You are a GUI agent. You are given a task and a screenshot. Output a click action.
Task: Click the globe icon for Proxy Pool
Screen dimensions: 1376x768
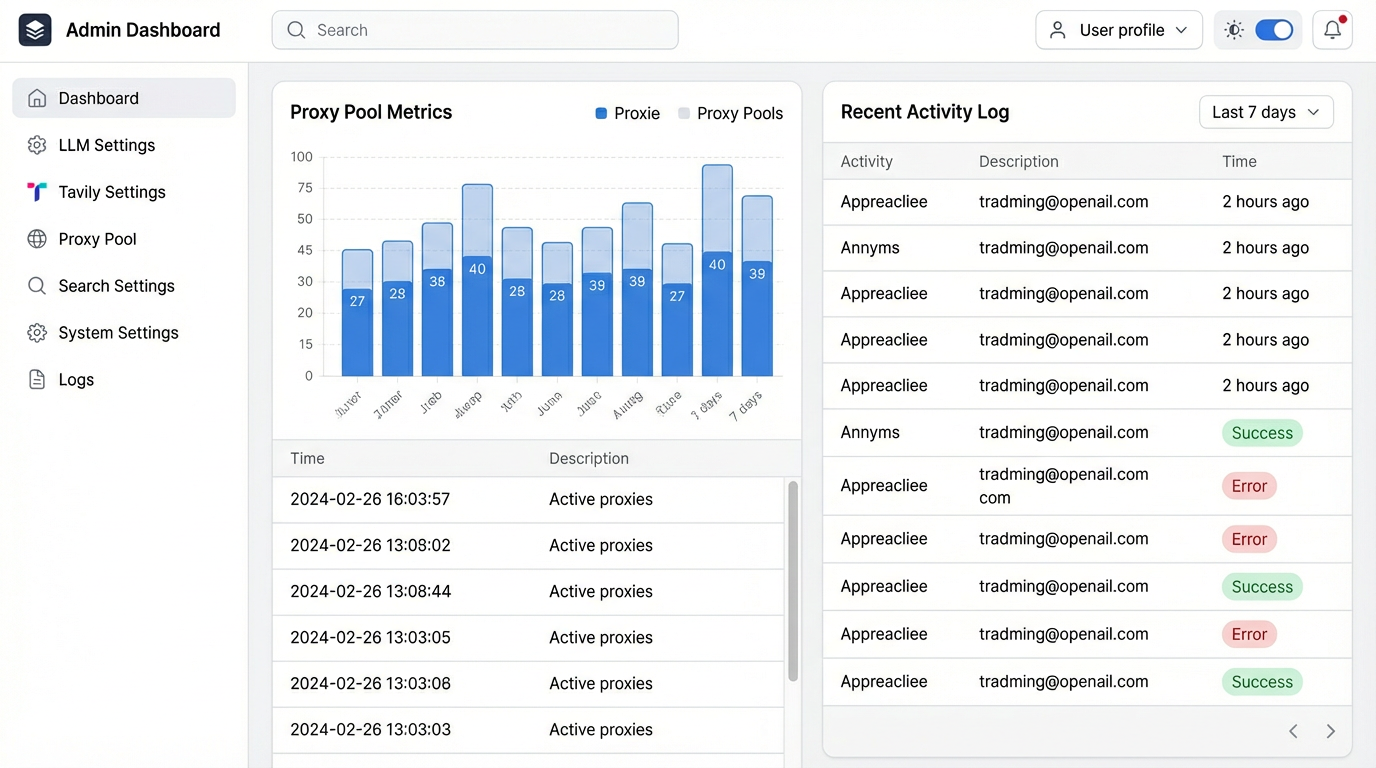tap(37, 239)
